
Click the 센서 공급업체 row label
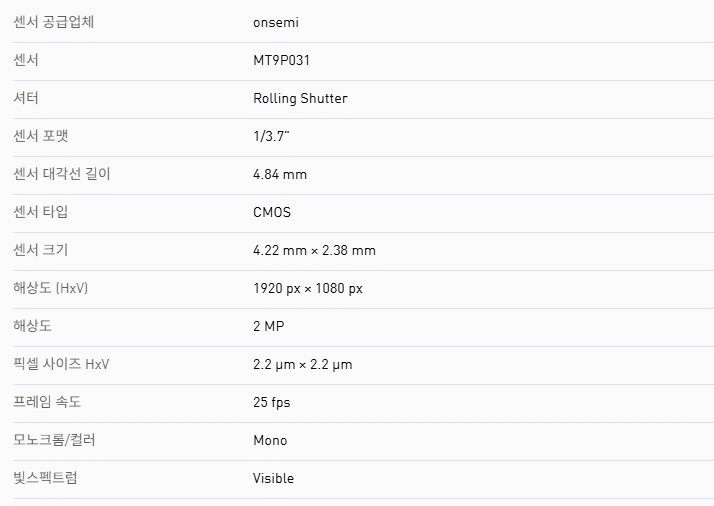point(56,22)
